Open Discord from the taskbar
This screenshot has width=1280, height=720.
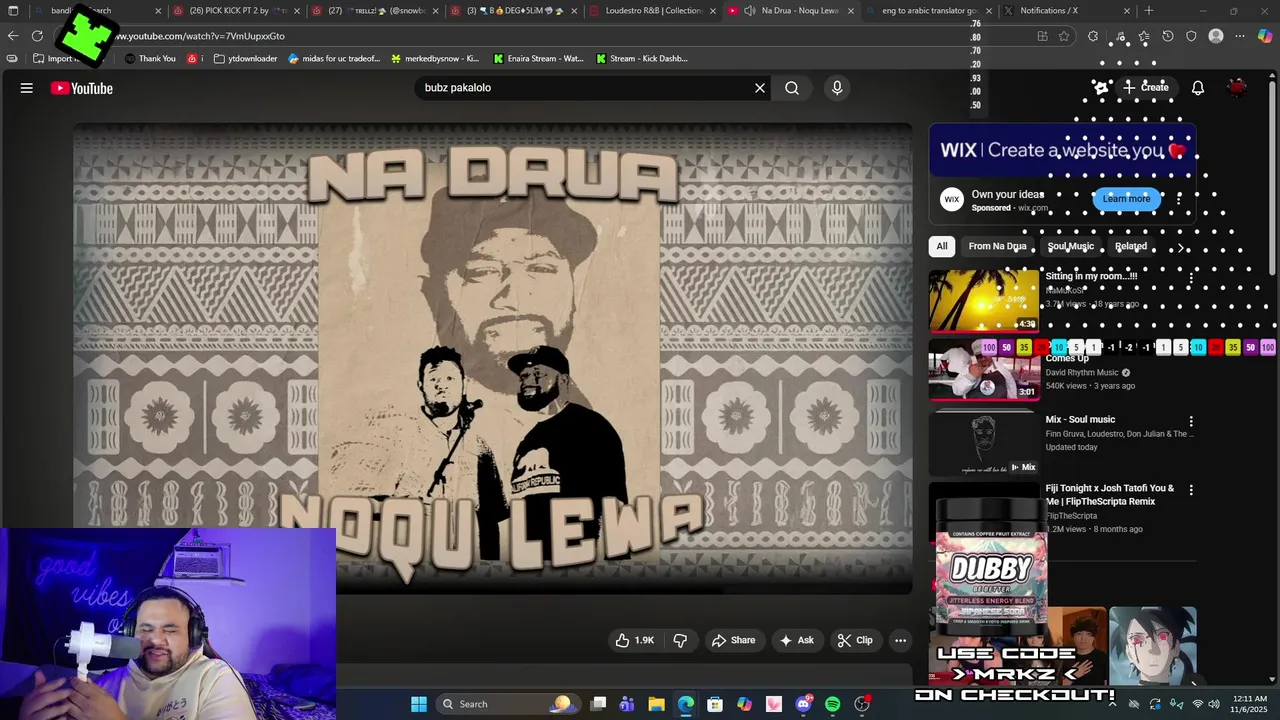(x=803, y=704)
